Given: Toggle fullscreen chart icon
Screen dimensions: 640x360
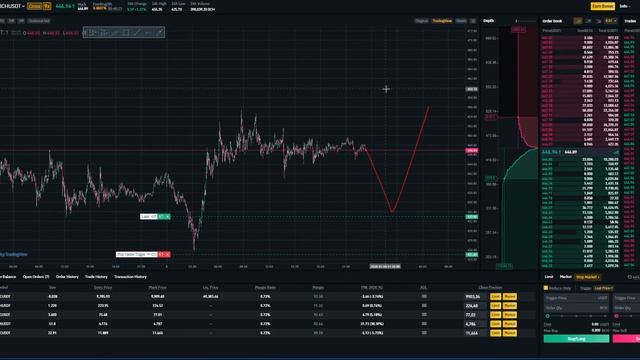Looking at the screenshot, I should (x=473, y=21).
